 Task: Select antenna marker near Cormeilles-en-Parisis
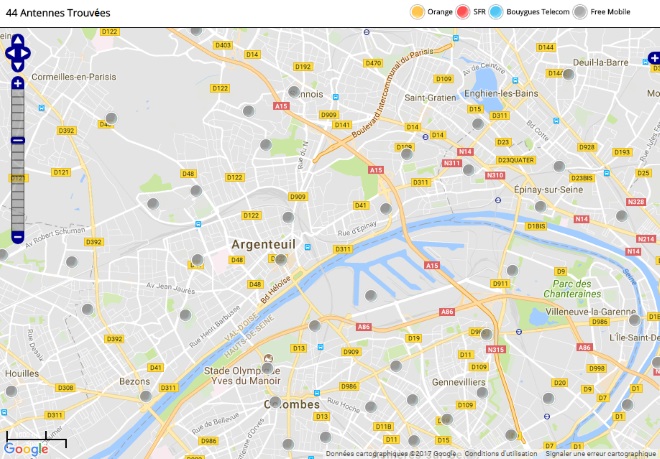click(111, 118)
